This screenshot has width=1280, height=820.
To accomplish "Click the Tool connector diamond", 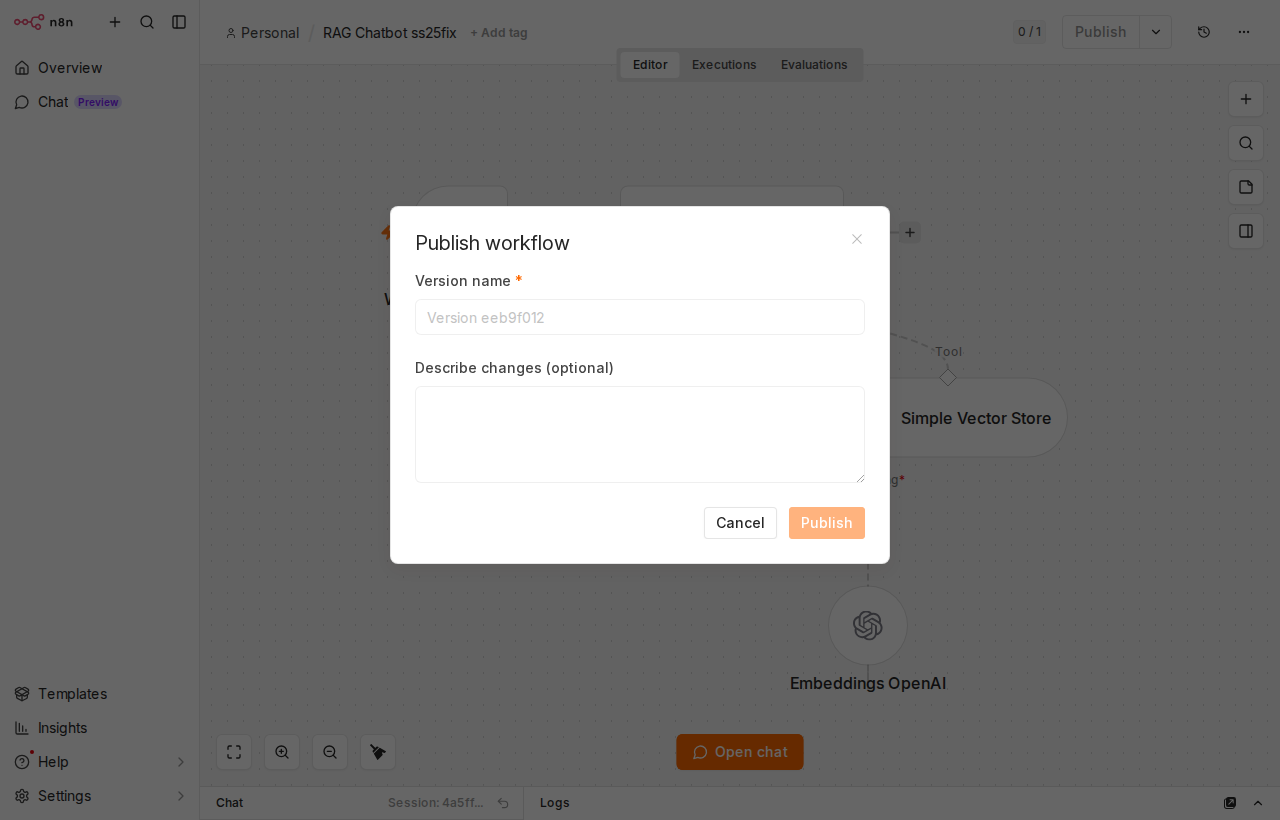I will 948,377.
